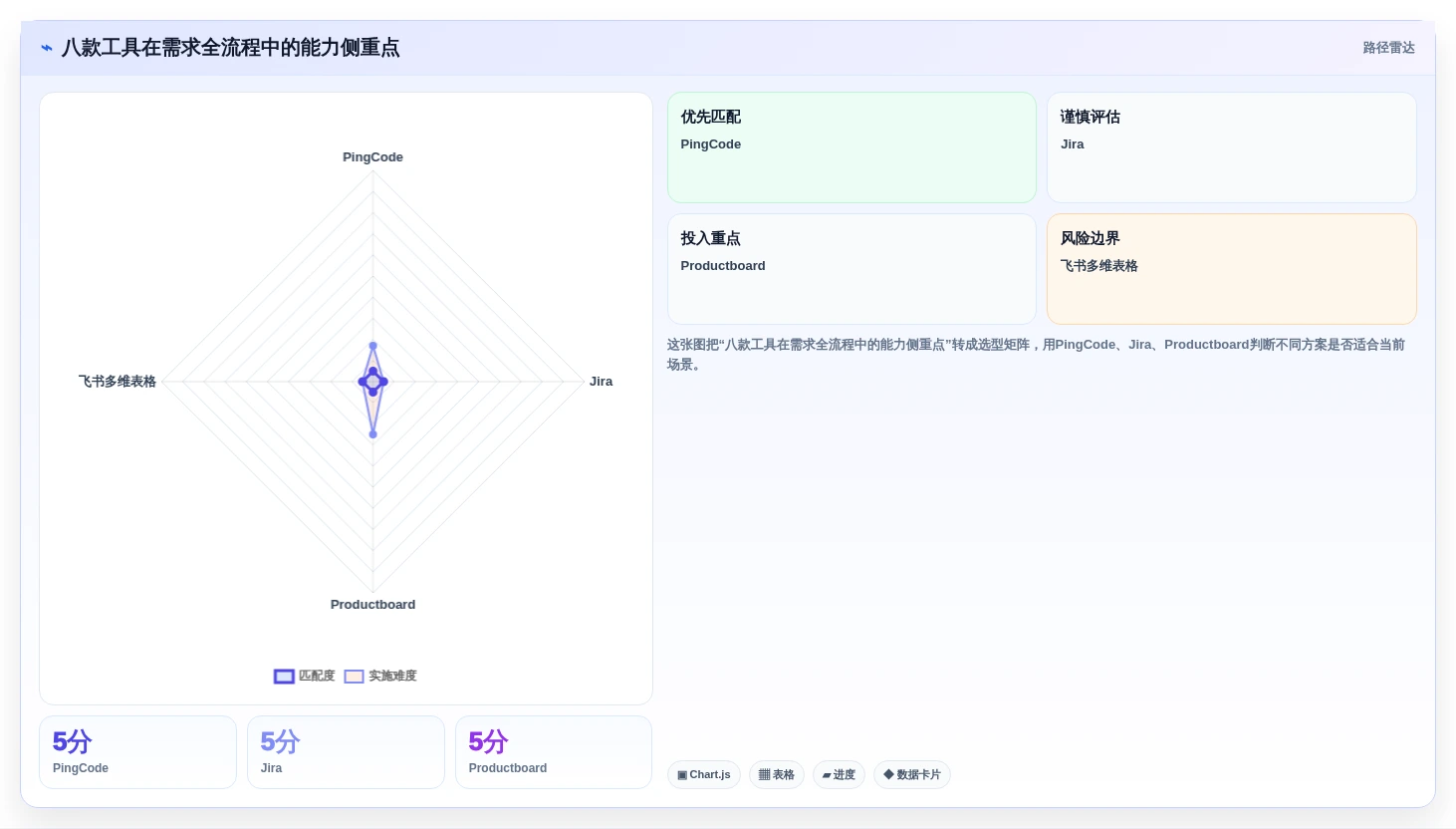Open the 谨慎评估 Jira card
Screen dimensions: 1456x829
pos(1232,147)
